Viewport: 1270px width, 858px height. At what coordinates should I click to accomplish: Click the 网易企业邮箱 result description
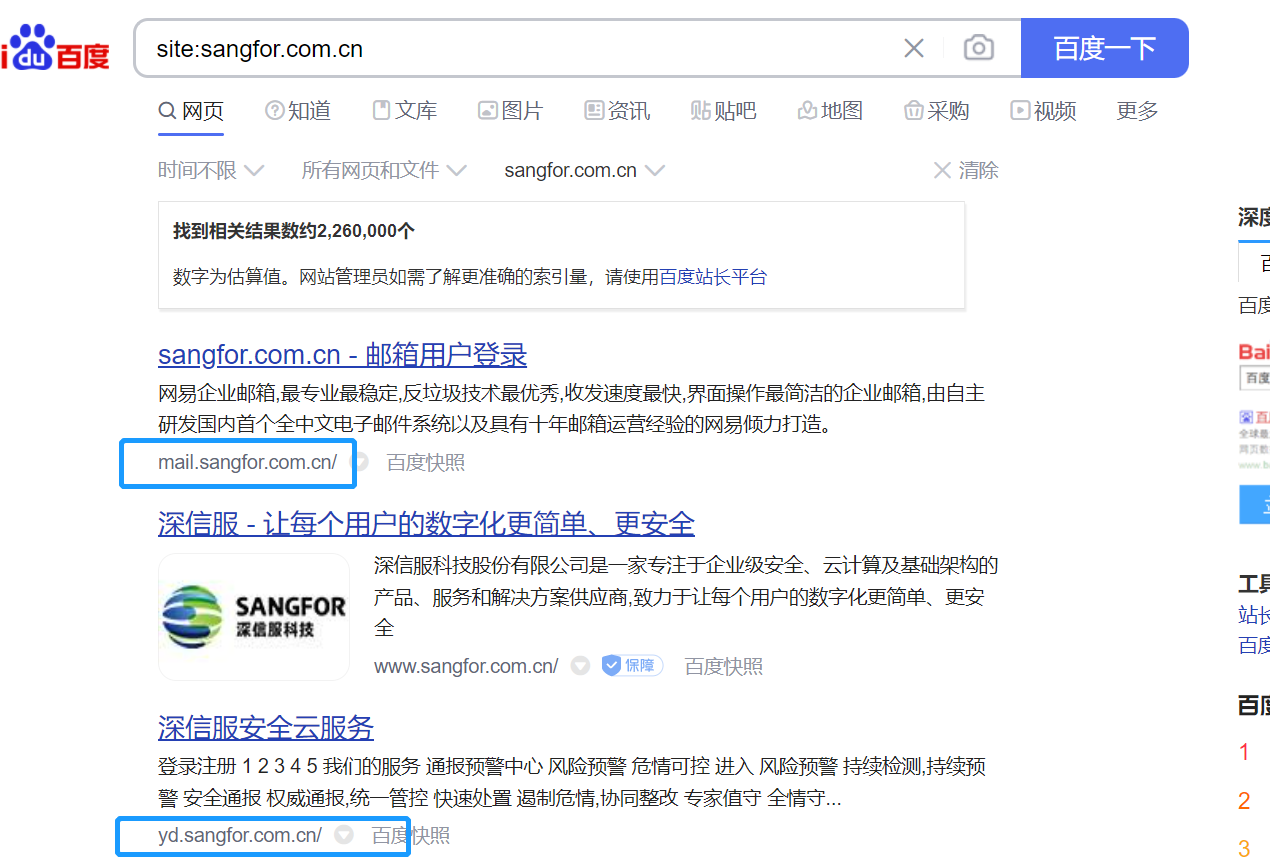[x=571, y=408]
